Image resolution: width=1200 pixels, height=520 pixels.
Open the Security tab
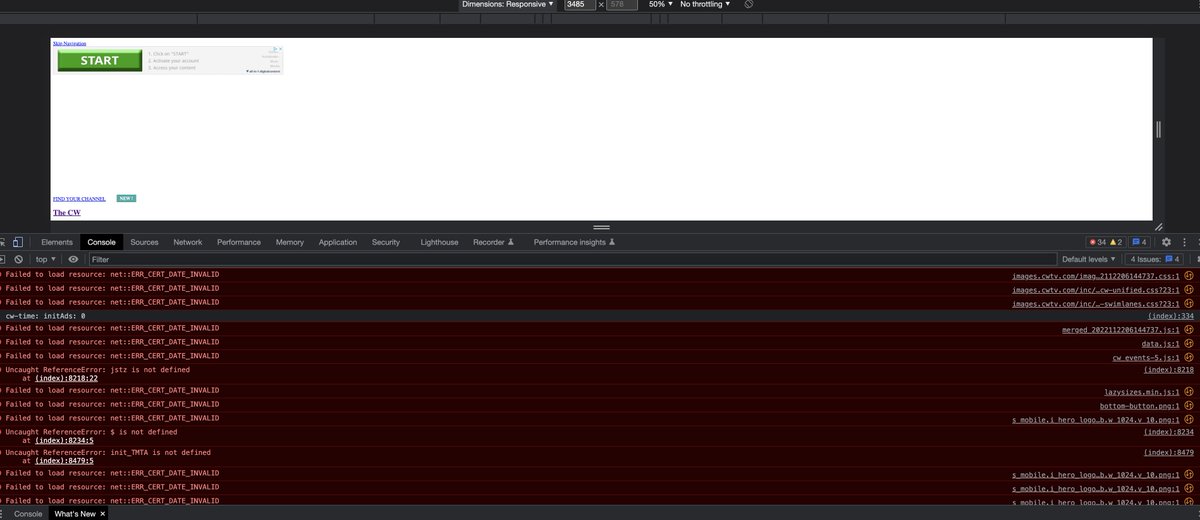pos(386,242)
